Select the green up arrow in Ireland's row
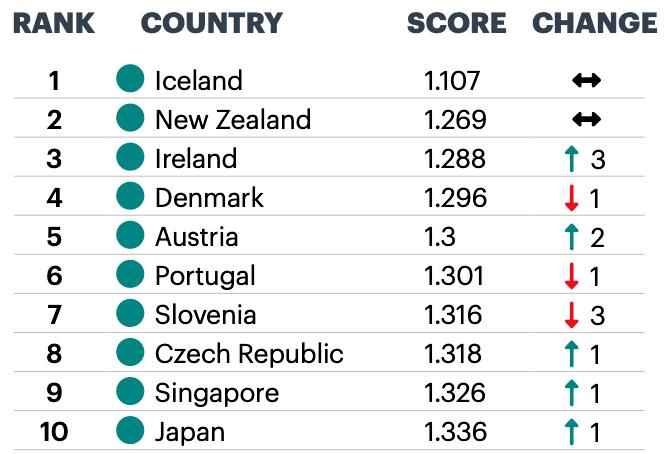 [572, 158]
